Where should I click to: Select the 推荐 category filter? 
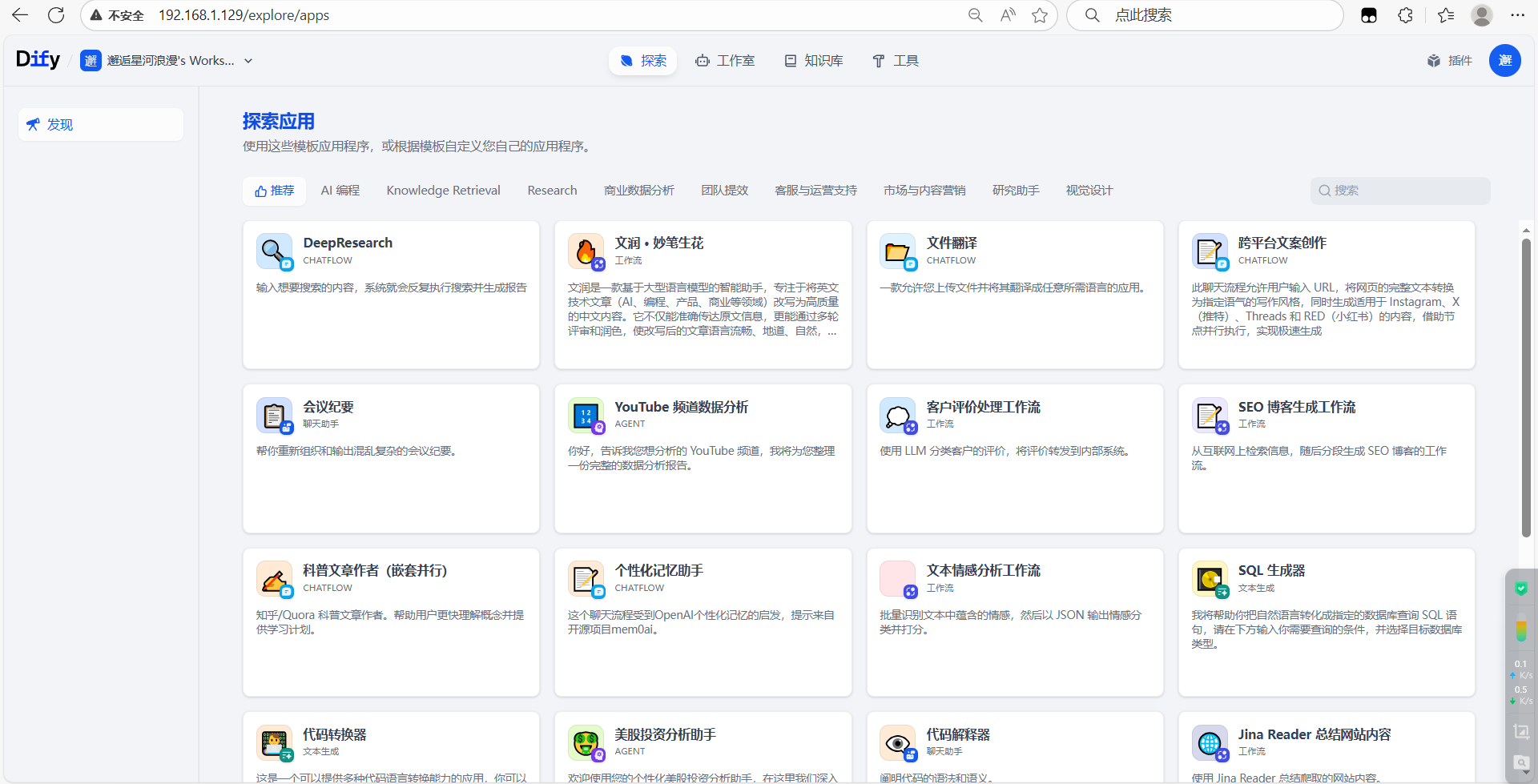pos(275,191)
